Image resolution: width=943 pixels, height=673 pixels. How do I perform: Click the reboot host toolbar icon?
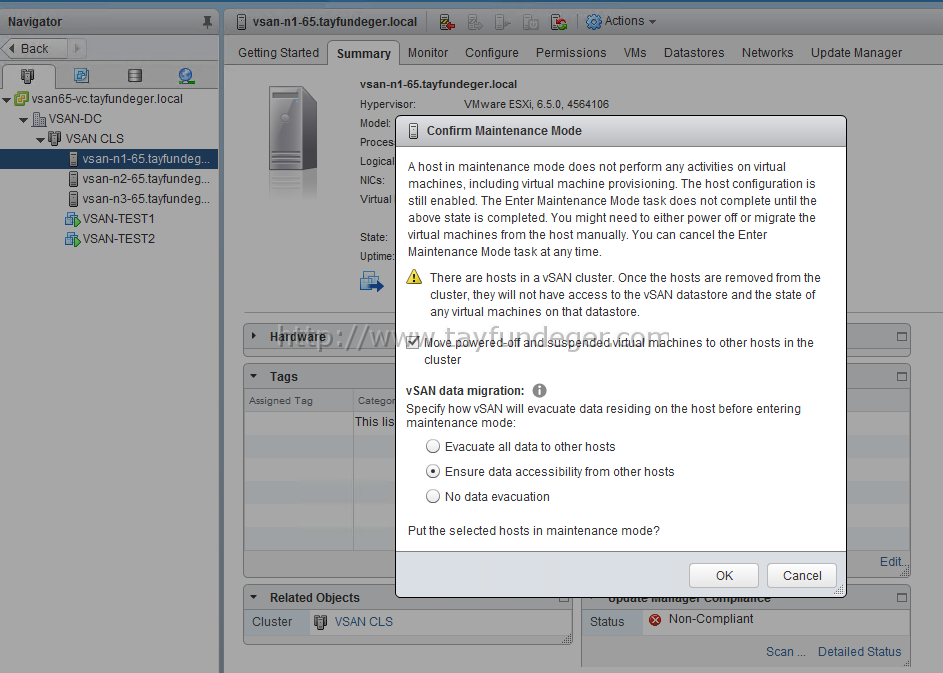(559, 22)
